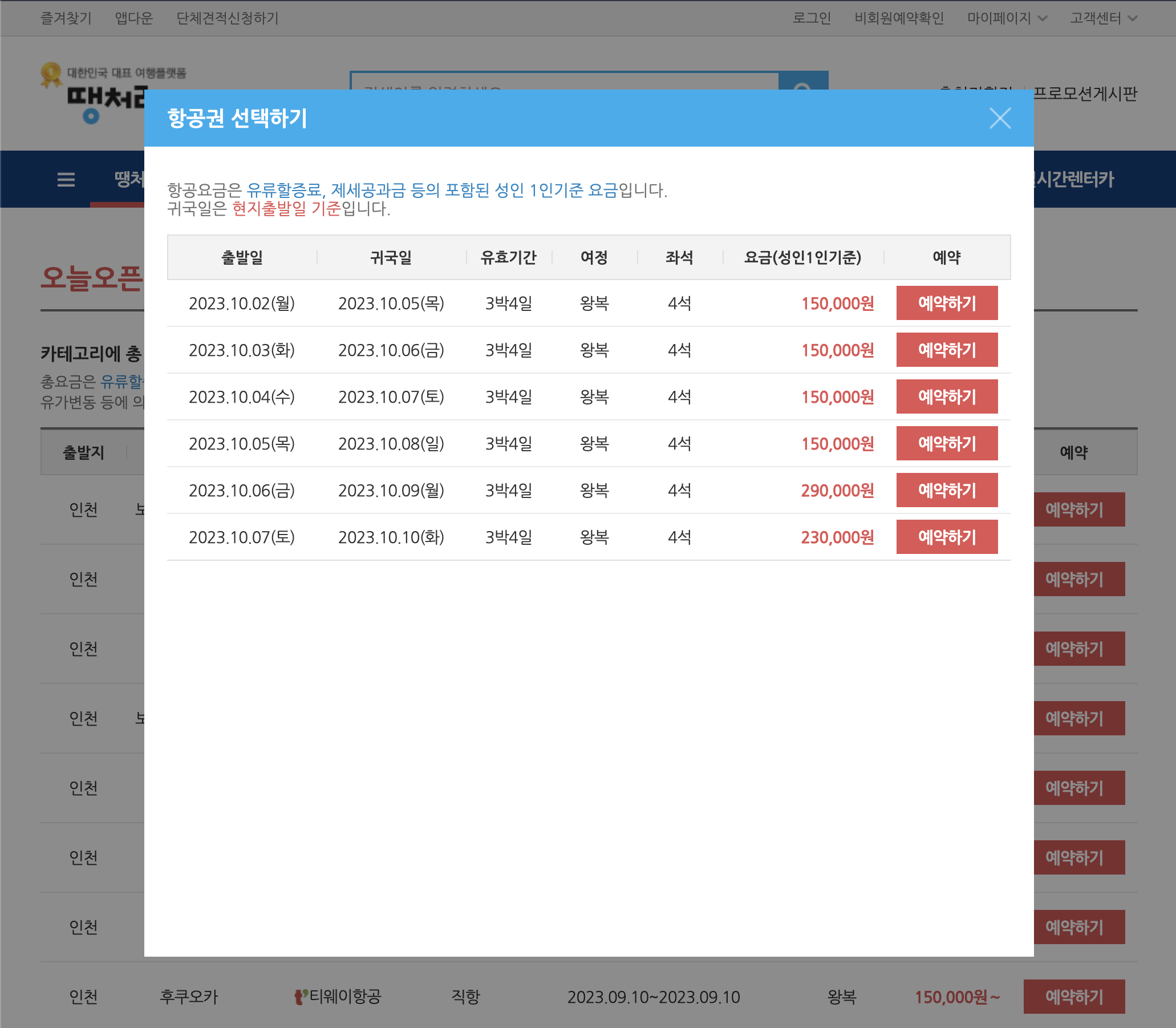1176x1028 pixels.
Task: Book the 2023.10.05(목) departure flight
Action: pyautogui.click(x=947, y=443)
